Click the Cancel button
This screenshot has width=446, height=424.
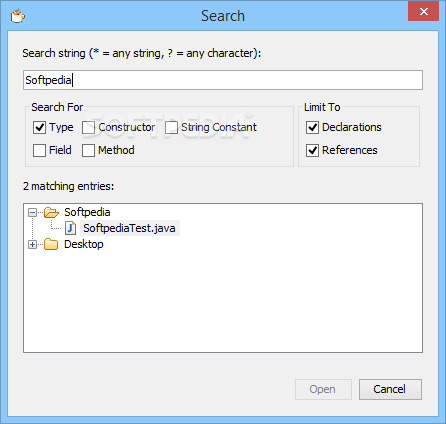(390, 389)
